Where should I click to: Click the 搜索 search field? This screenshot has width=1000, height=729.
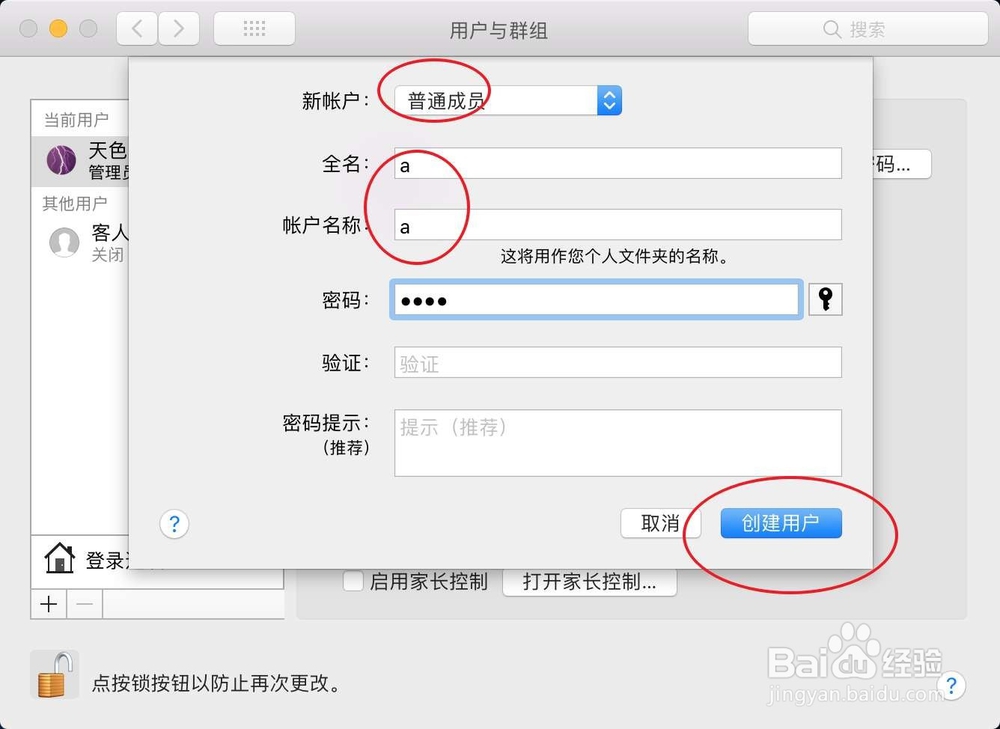868,29
